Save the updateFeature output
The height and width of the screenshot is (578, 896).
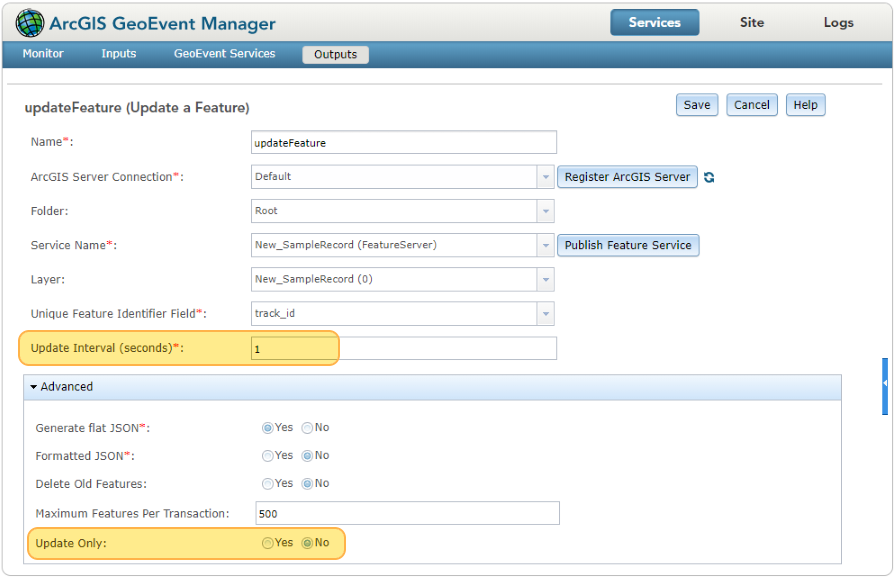click(x=697, y=105)
